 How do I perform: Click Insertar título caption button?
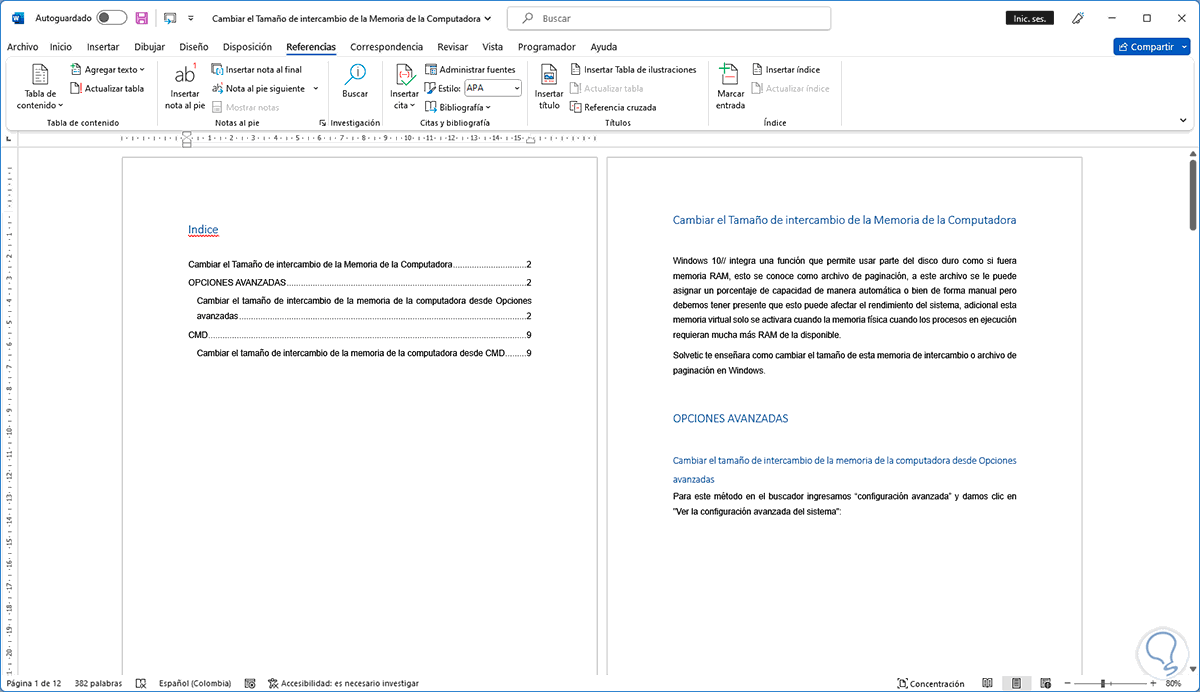[x=549, y=86]
